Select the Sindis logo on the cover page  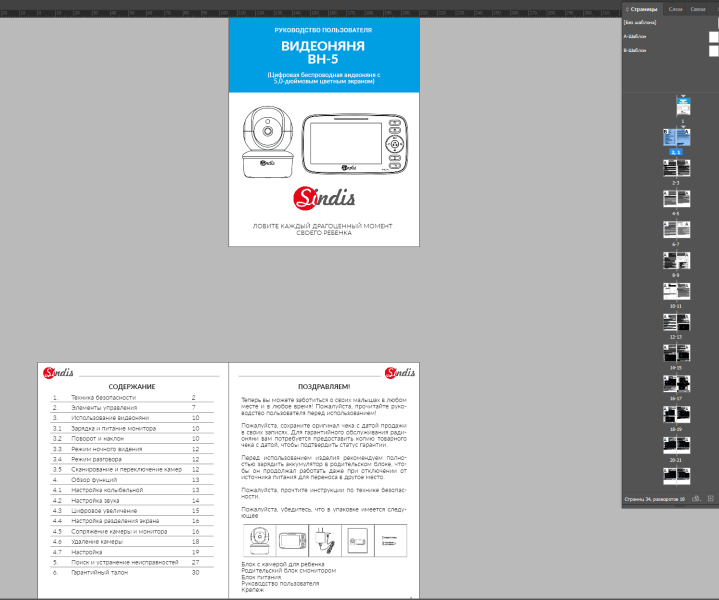tap(324, 198)
